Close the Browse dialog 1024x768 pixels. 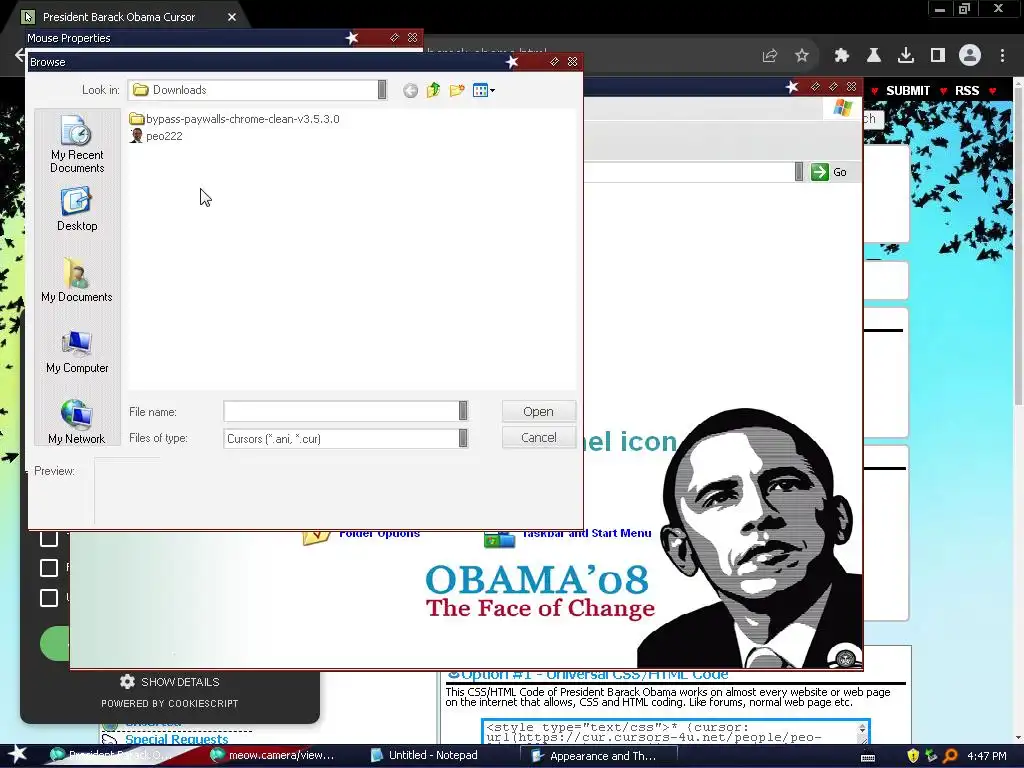tap(573, 61)
